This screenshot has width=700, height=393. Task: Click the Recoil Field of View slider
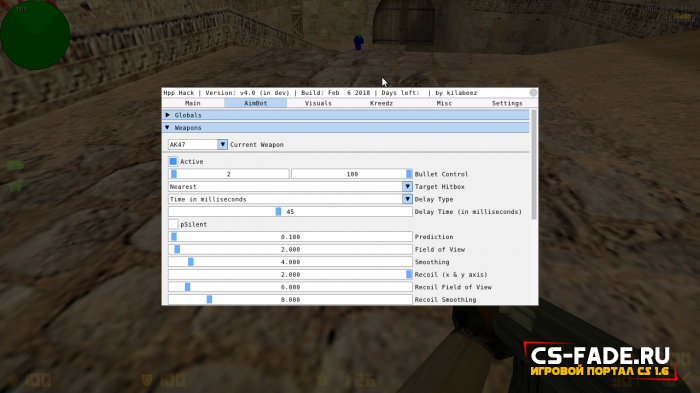tap(290, 287)
